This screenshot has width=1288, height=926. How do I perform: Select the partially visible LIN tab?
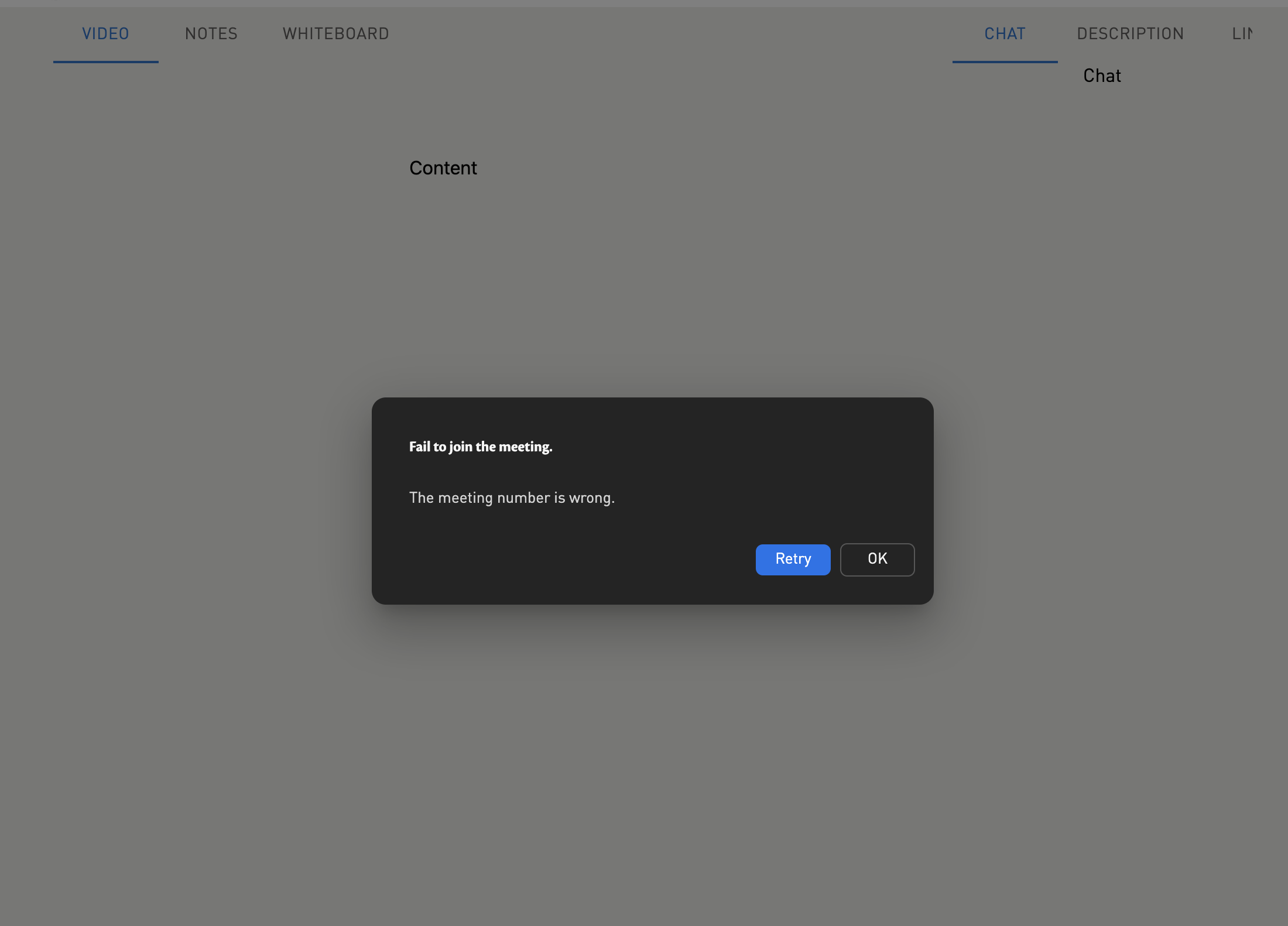pos(1242,34)
